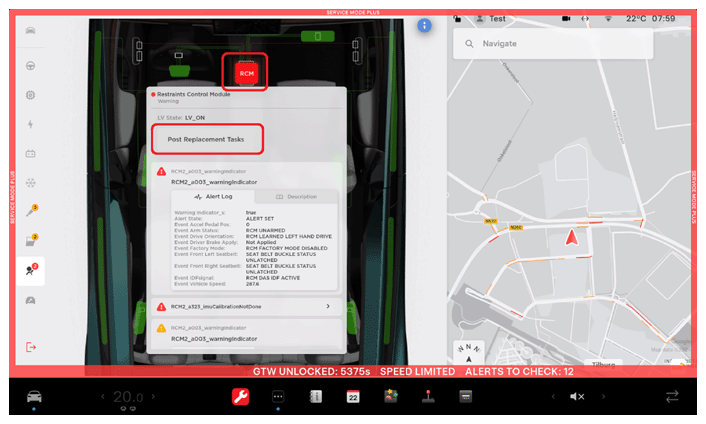Click the car controls icon in dock

coord(33,396)
